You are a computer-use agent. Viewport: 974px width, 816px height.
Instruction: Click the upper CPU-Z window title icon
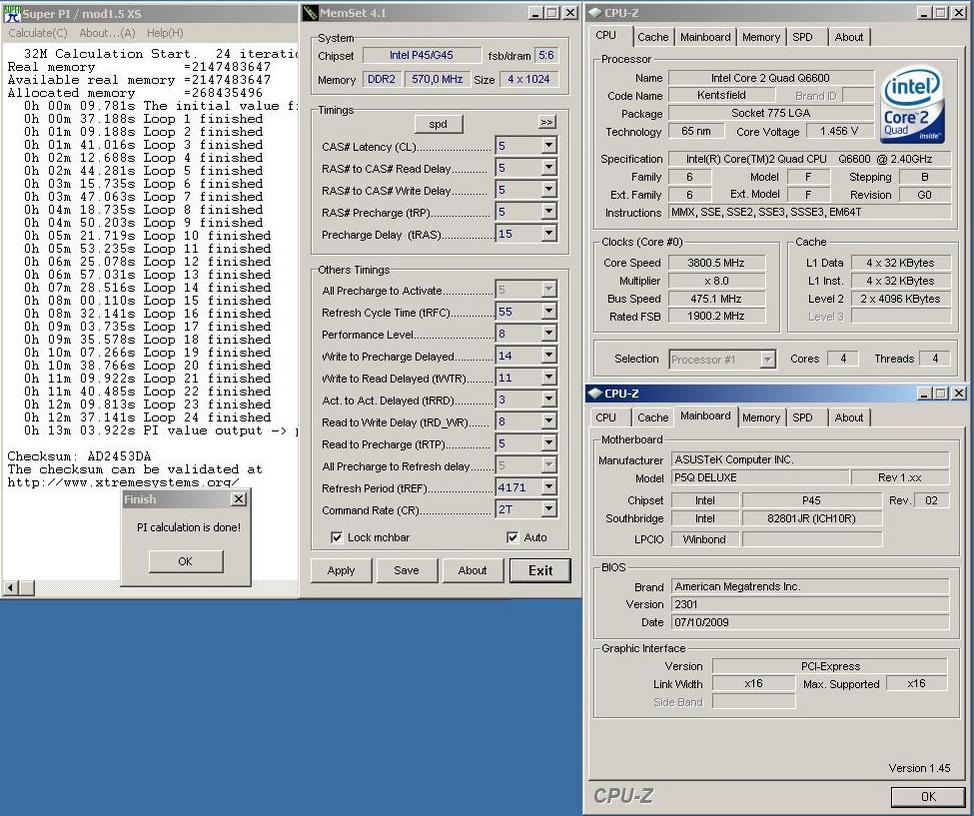point(595,12)
